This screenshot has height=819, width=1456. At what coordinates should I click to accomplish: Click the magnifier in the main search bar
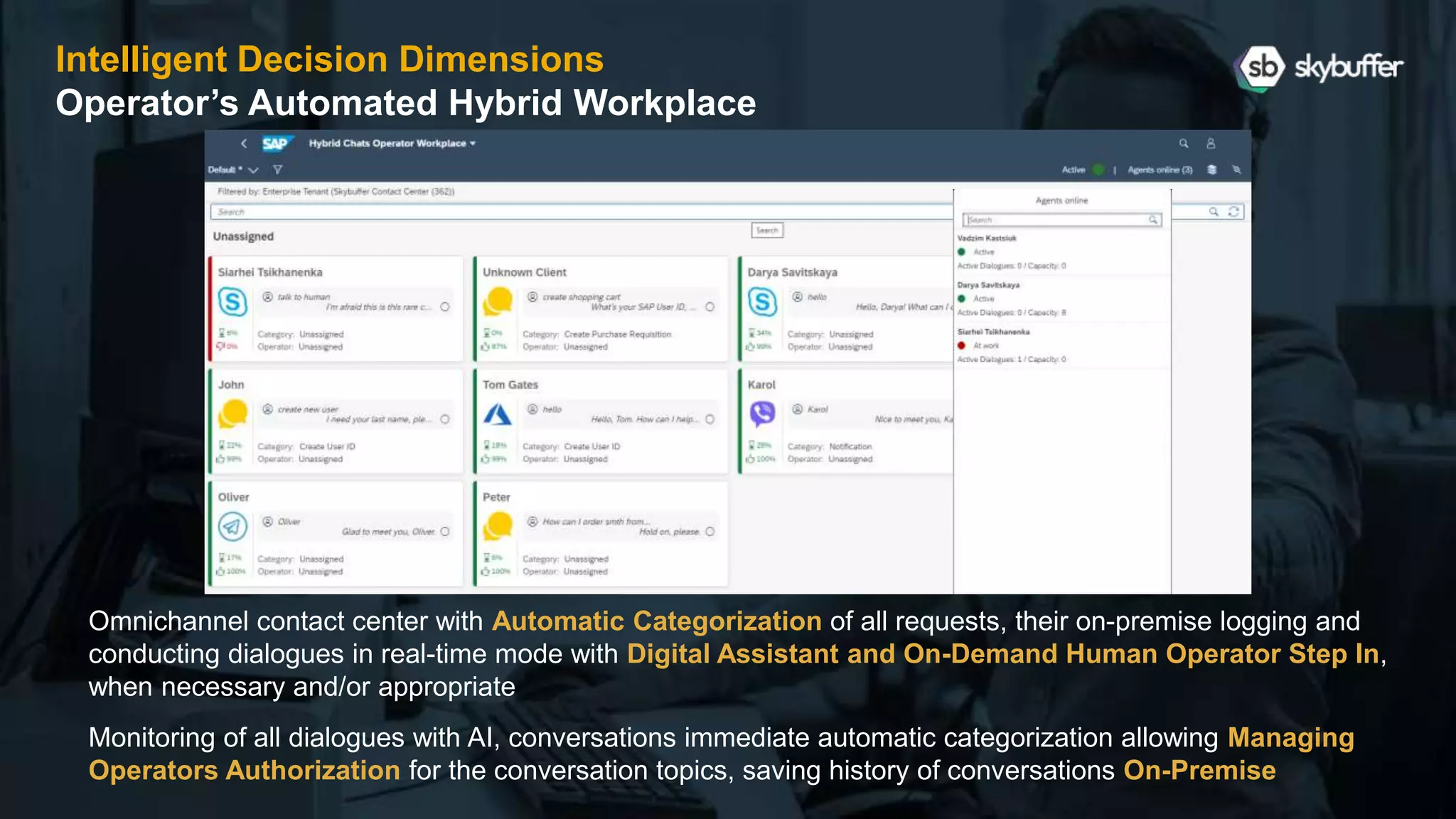coord(1214,212)
